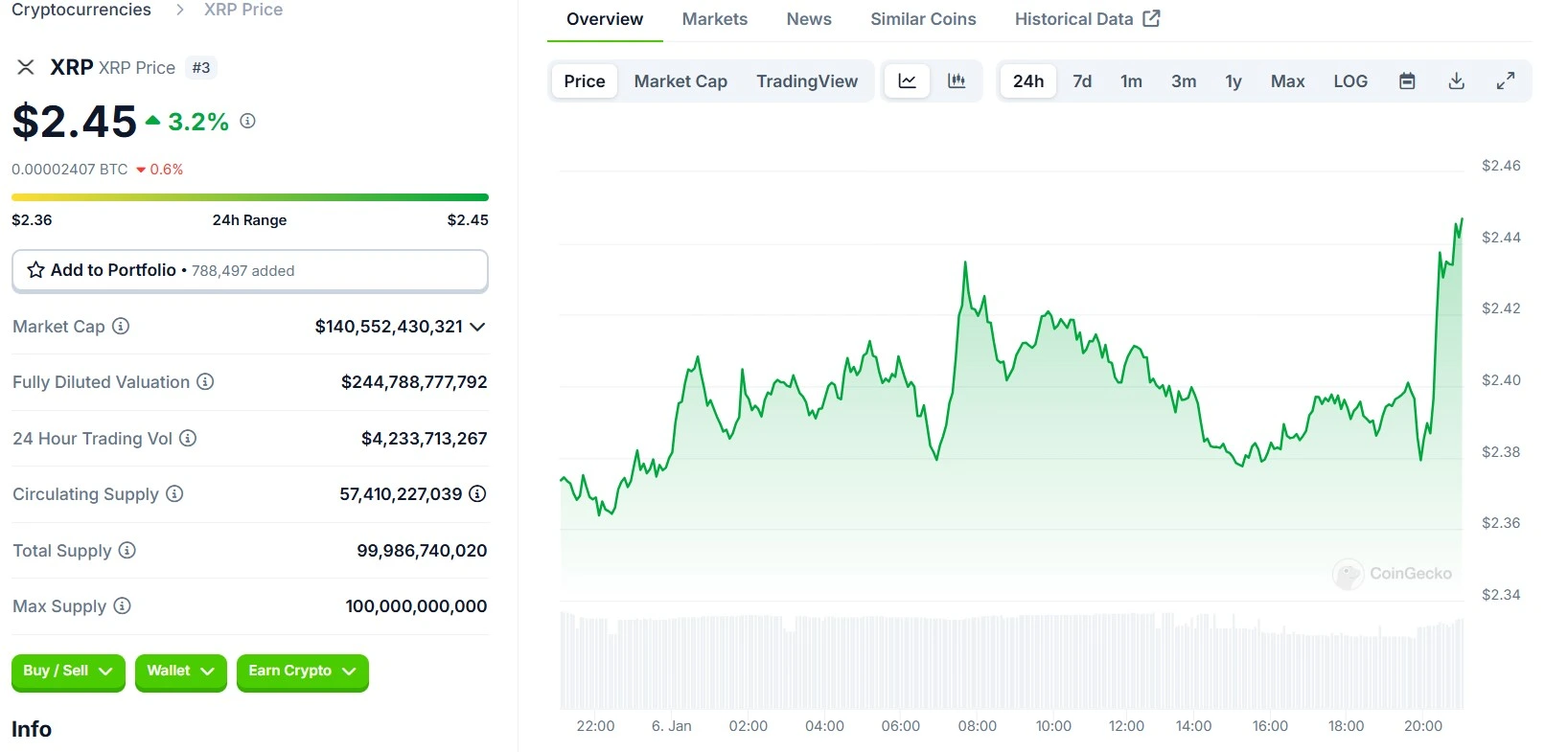The height and width of the screenshot is (752, 1568).
Task: Click Market Cap info icon
Action: tap(121, 326)
